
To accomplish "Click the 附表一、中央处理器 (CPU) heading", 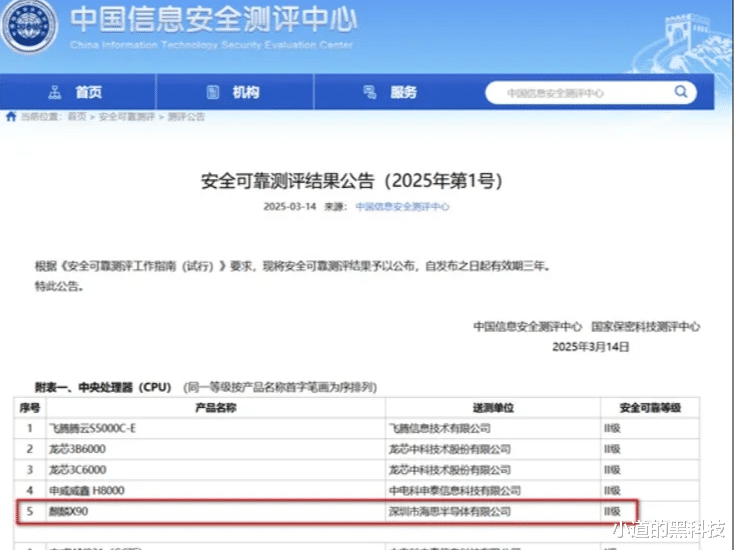I will (x=103, y=388).
